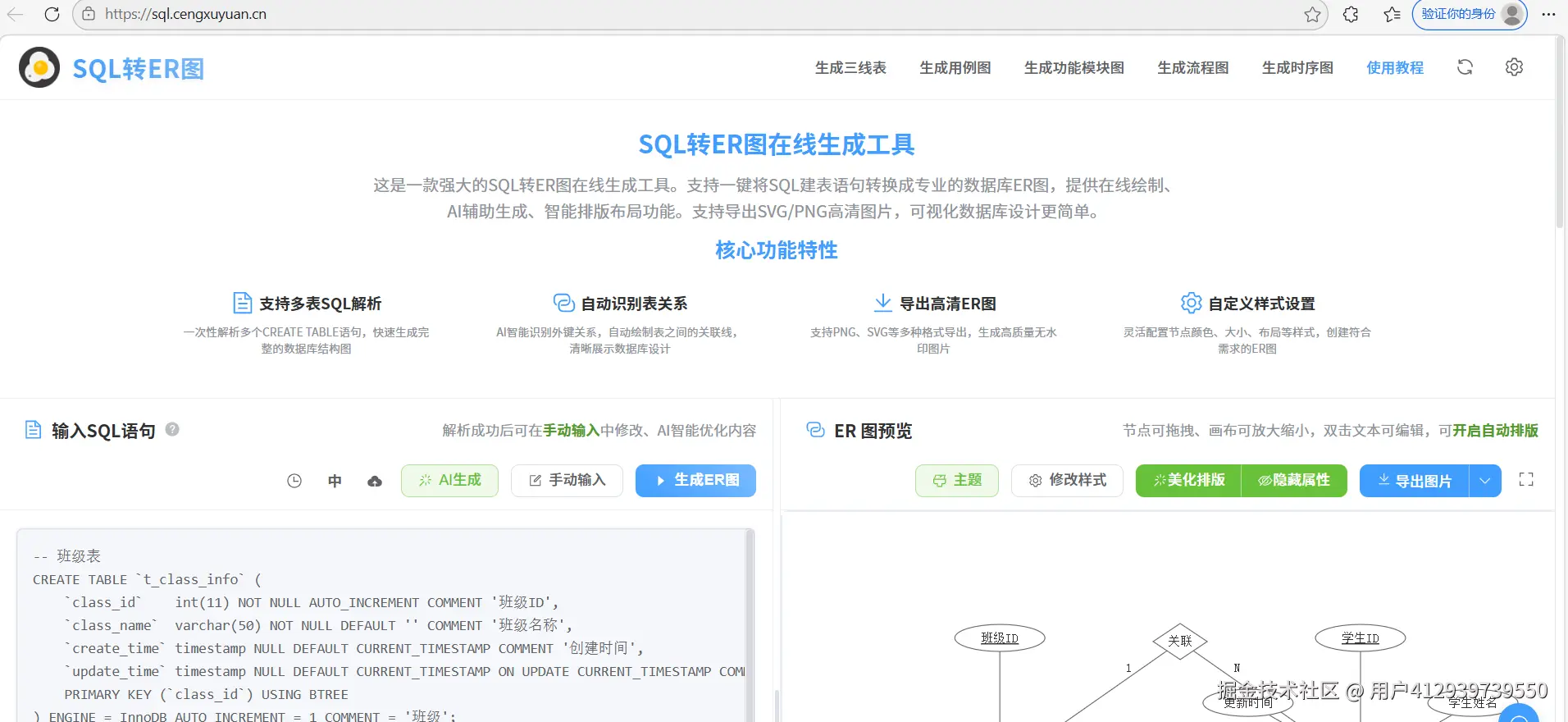
Task: Reload the page with refresh icon
Action: 52,14
